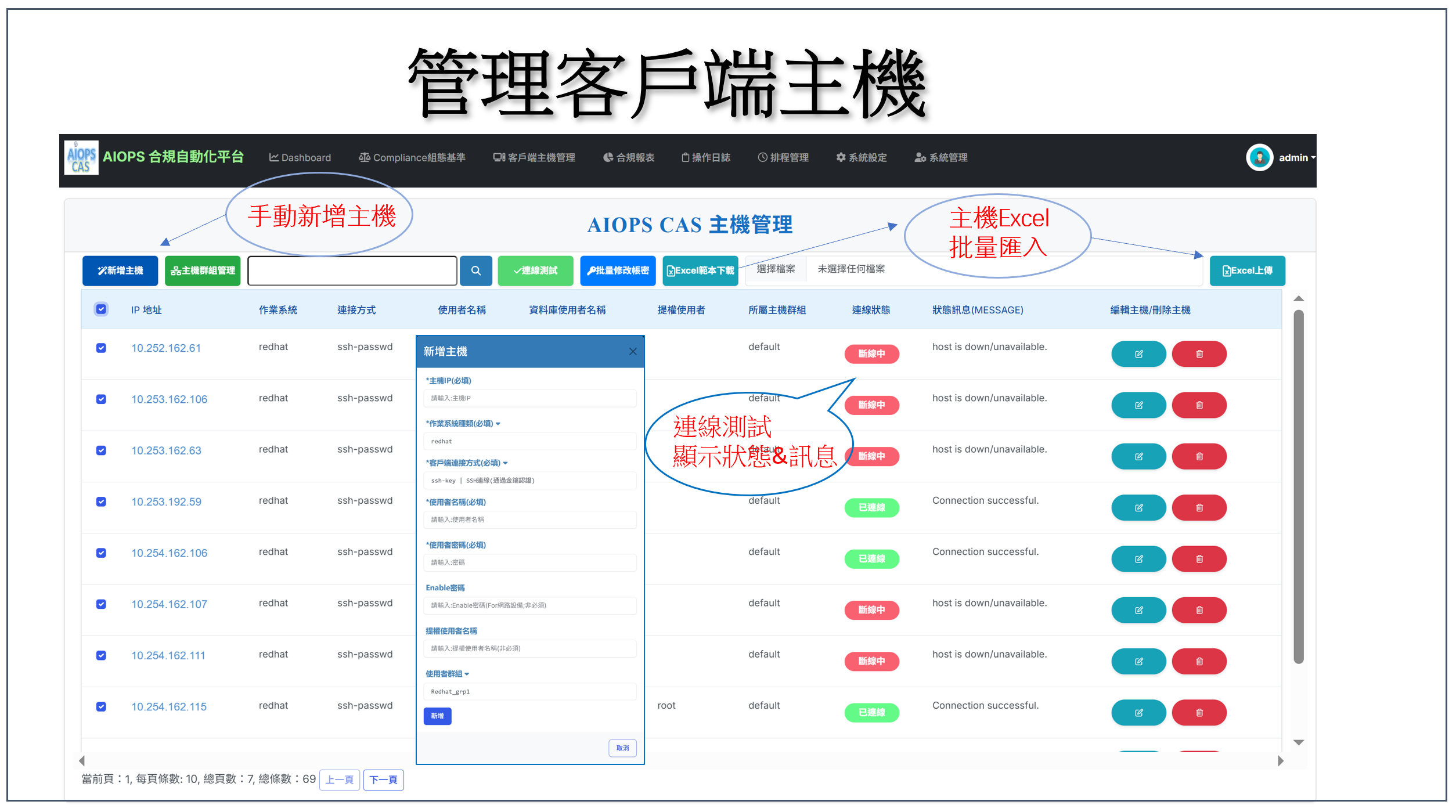Click the admin avatar icon
The width and height of the screenshot is (1456, 812).
point(1259,157)
